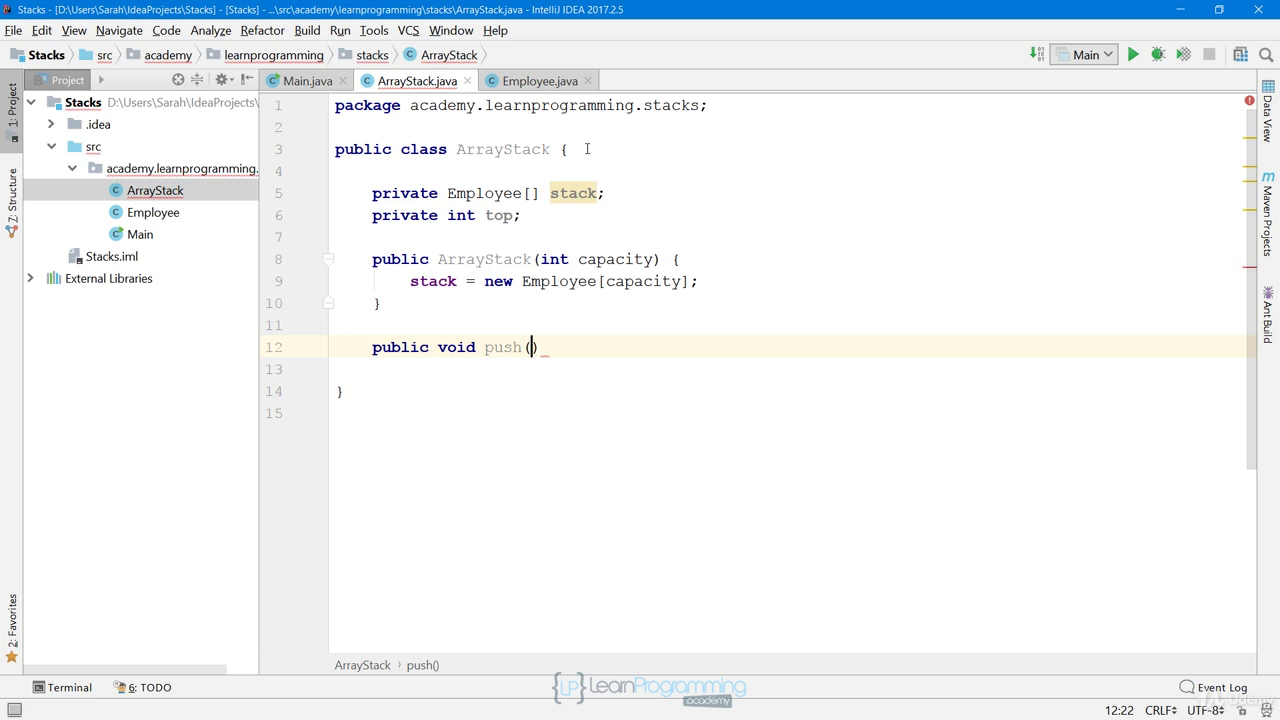
Task: Click push() in editor breadcrumb bar
Action: pyautogui.click(x=422, y=665)
